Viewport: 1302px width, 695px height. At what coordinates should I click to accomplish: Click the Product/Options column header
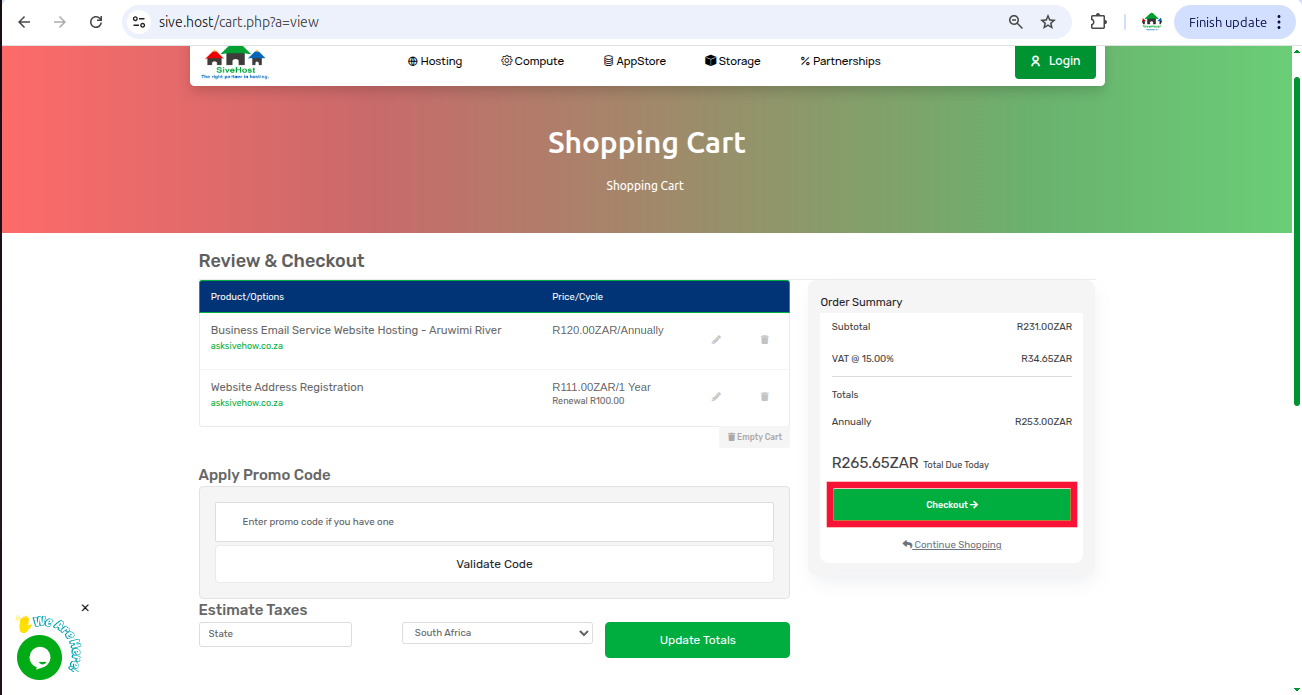click(x=247, y=297)
